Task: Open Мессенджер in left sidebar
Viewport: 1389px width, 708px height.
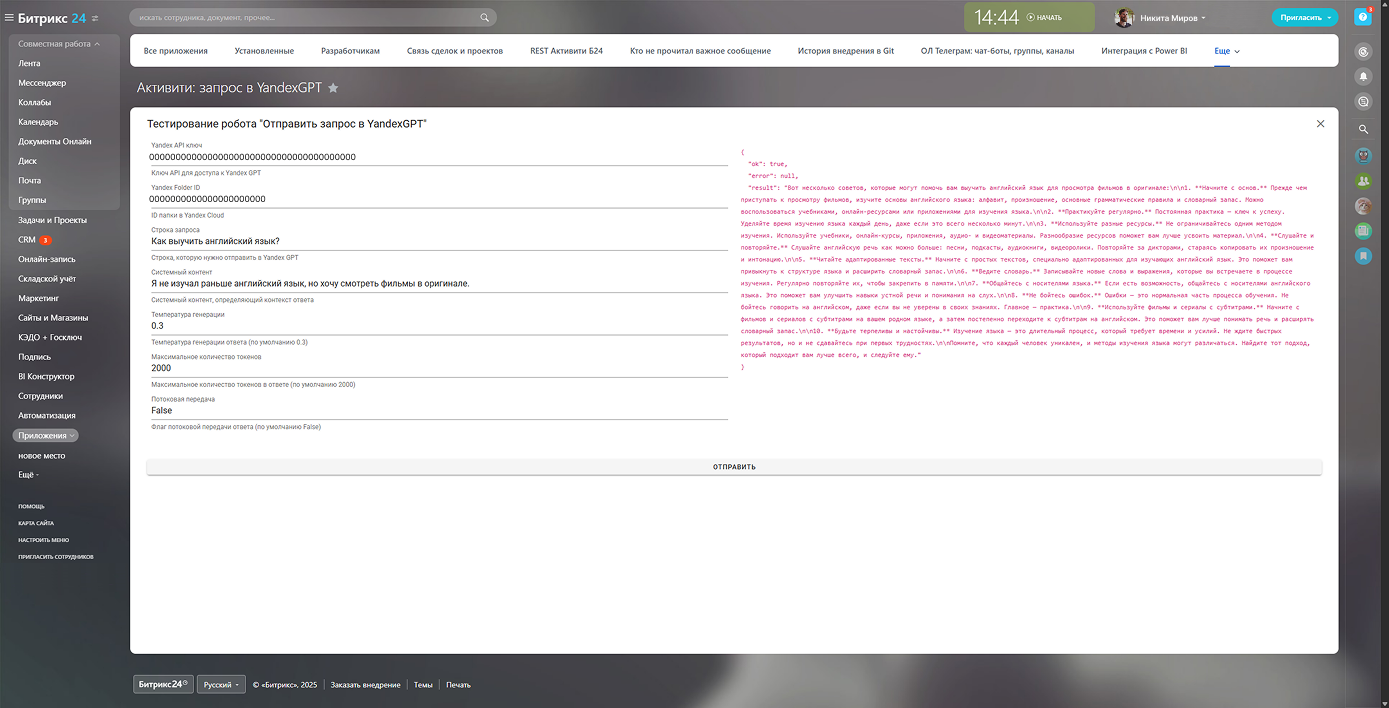Action: pos(42,83)
